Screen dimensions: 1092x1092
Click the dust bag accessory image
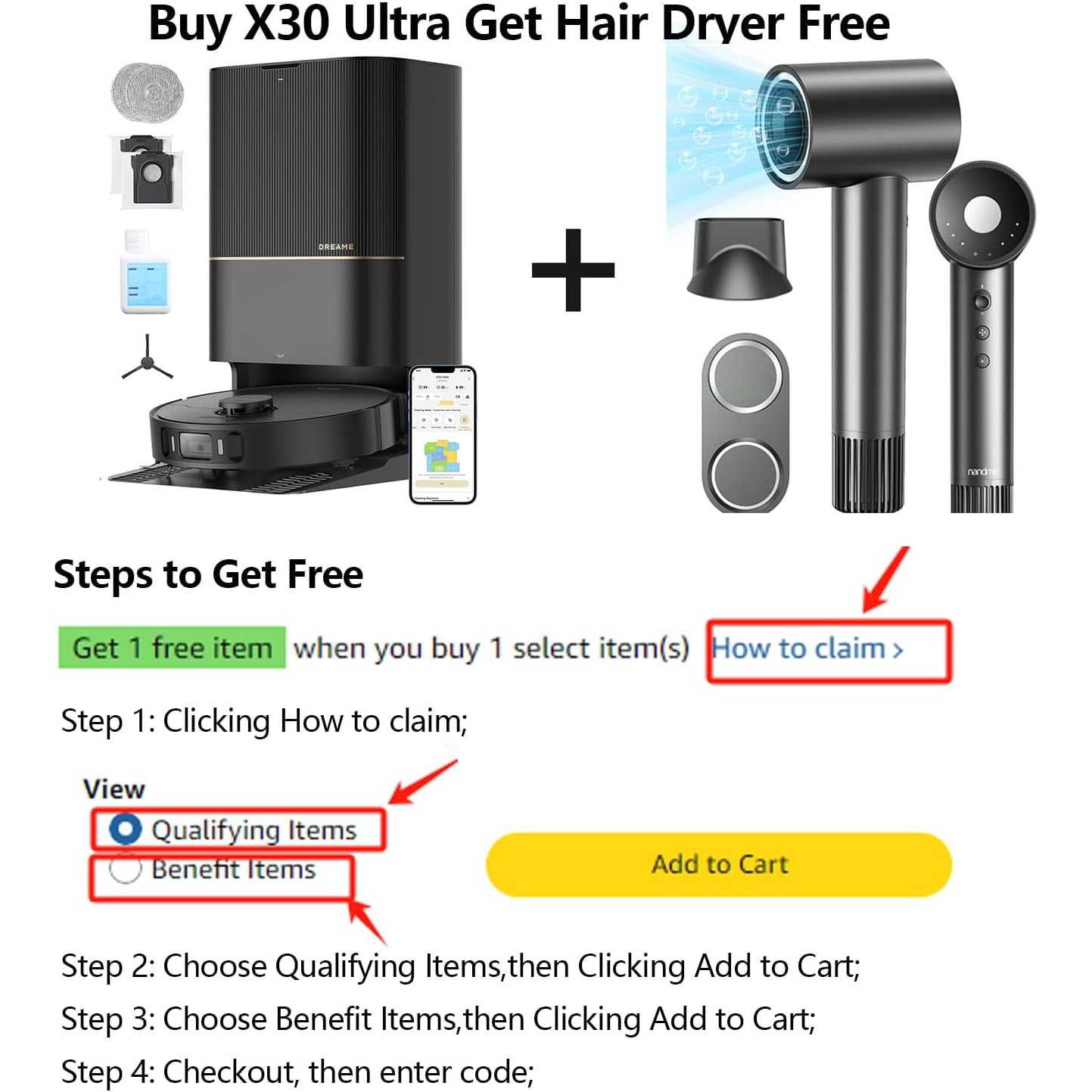tap(148, 173)
